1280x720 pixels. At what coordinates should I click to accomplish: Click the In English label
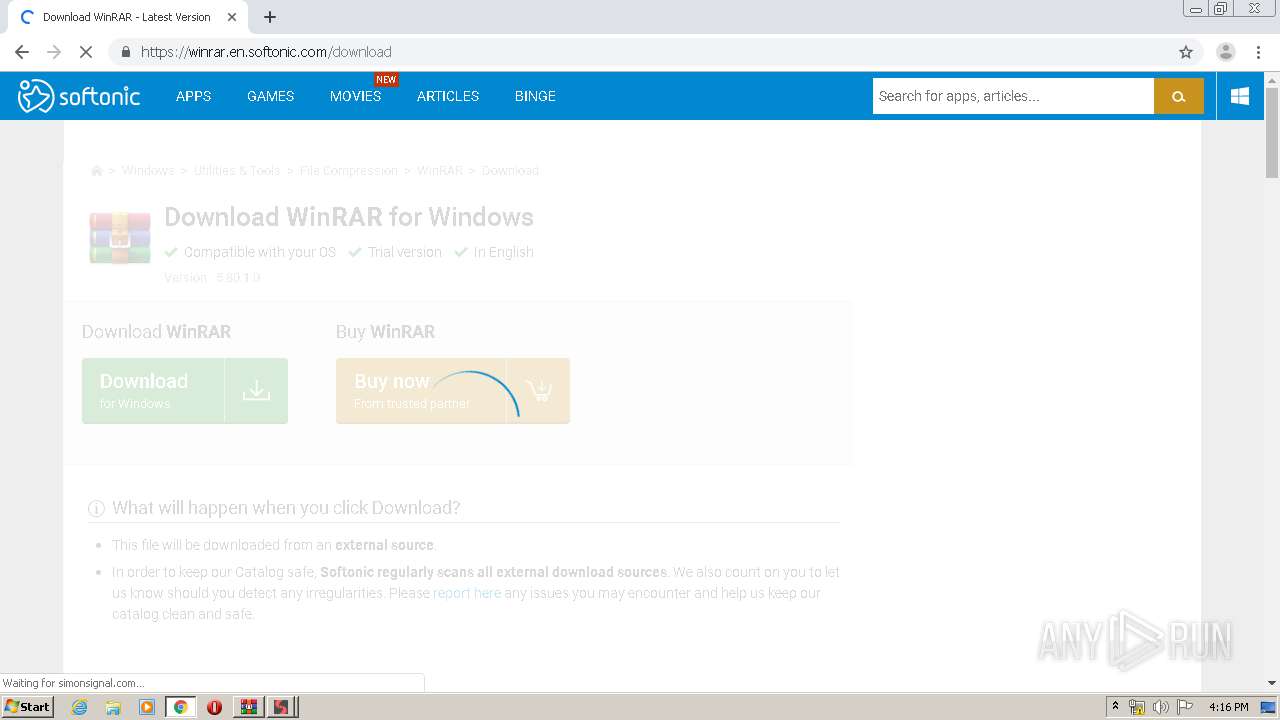coord(504,252)
